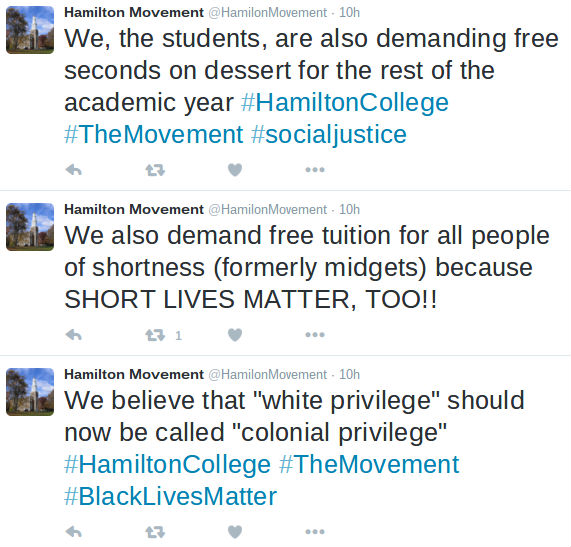
Task: Like the SHORT LIVES MATTER tweet
Action: pyautogui.click(x=235, y=335)
